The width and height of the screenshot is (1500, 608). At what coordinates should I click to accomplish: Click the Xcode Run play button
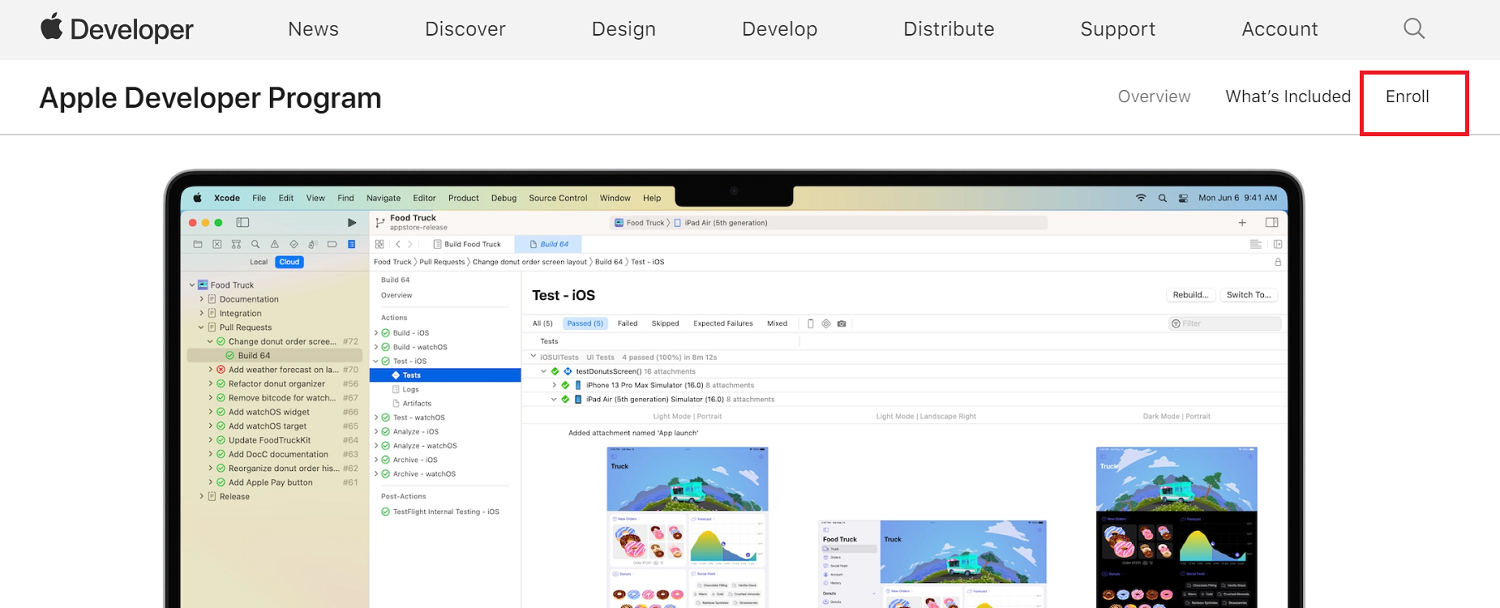click(x=351, y=222)
